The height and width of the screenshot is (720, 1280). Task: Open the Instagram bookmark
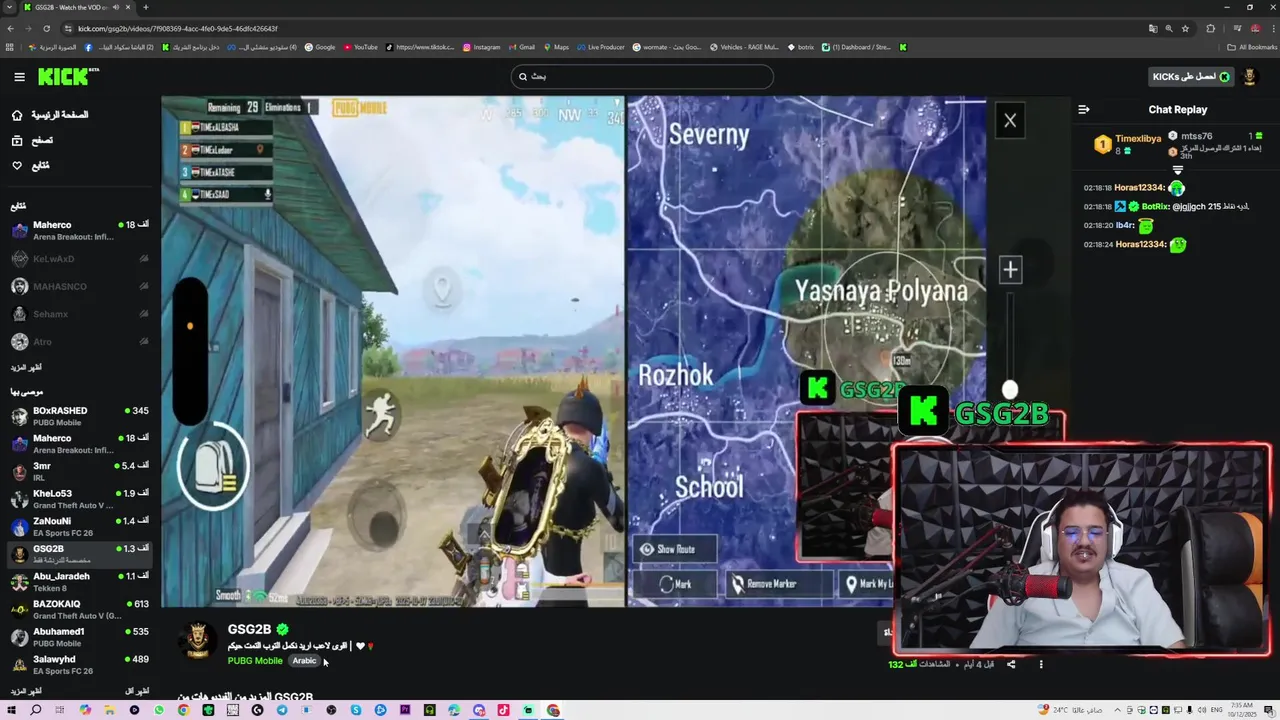(x=481, y=47)
